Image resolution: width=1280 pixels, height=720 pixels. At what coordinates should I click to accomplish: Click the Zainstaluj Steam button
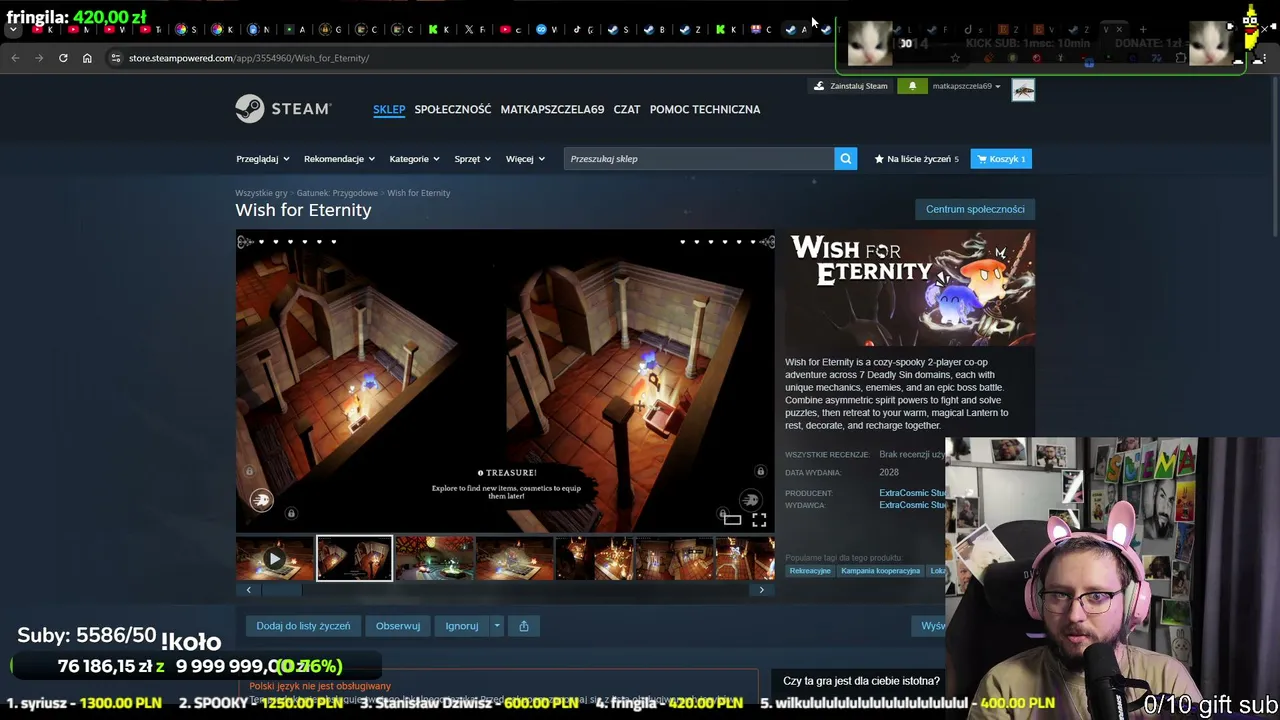[850, 86]
